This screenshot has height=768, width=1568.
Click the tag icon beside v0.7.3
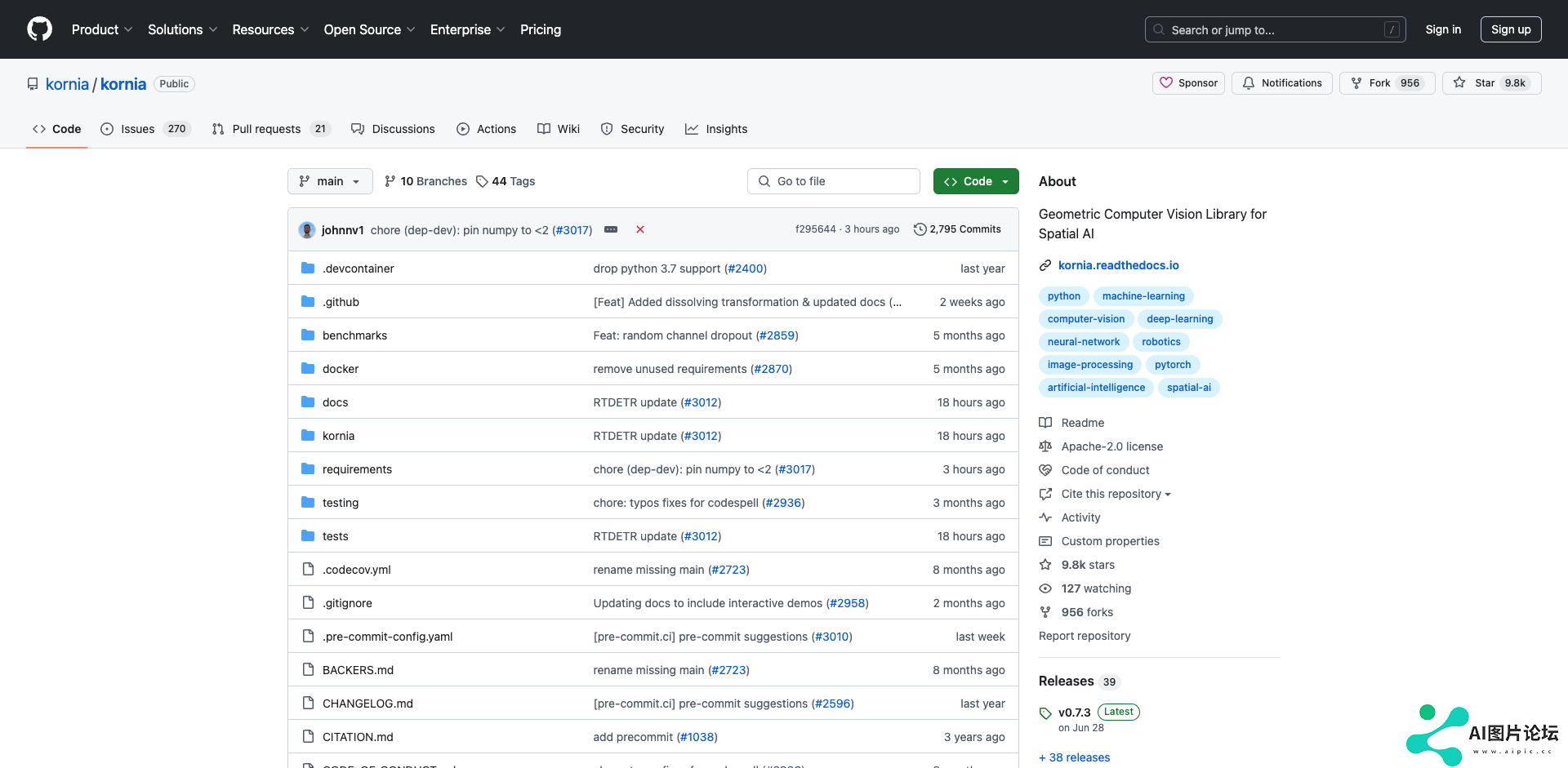pyautogui.click(x=1045, y=713)
